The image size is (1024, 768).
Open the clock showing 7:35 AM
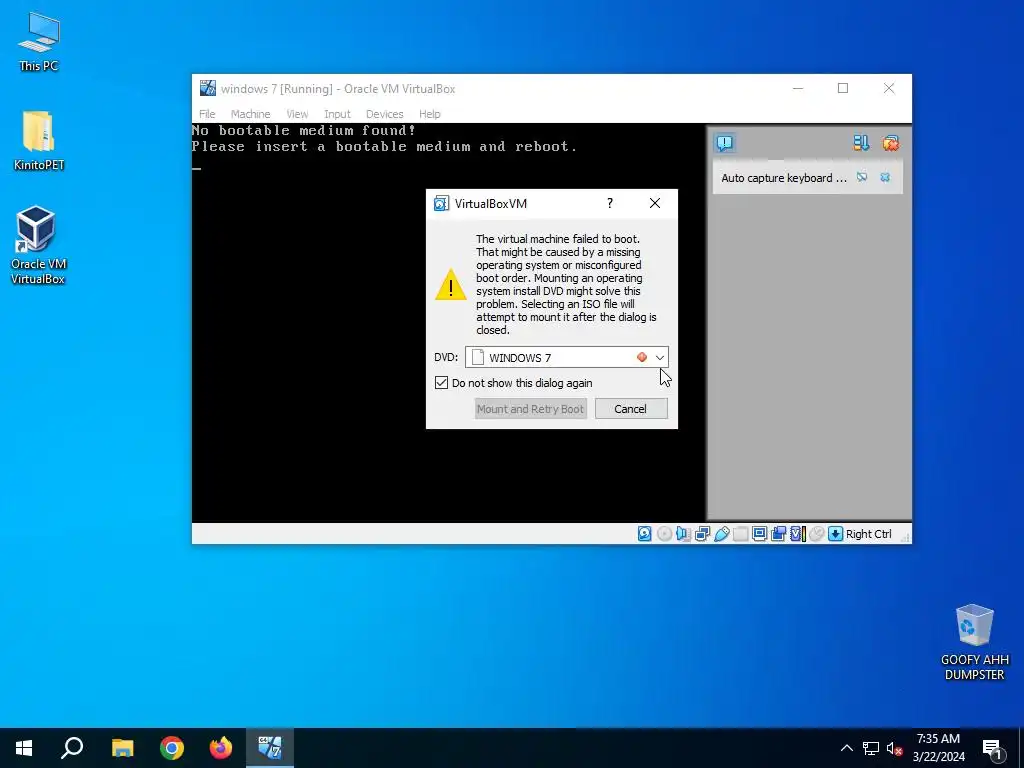tap(938, 748)
